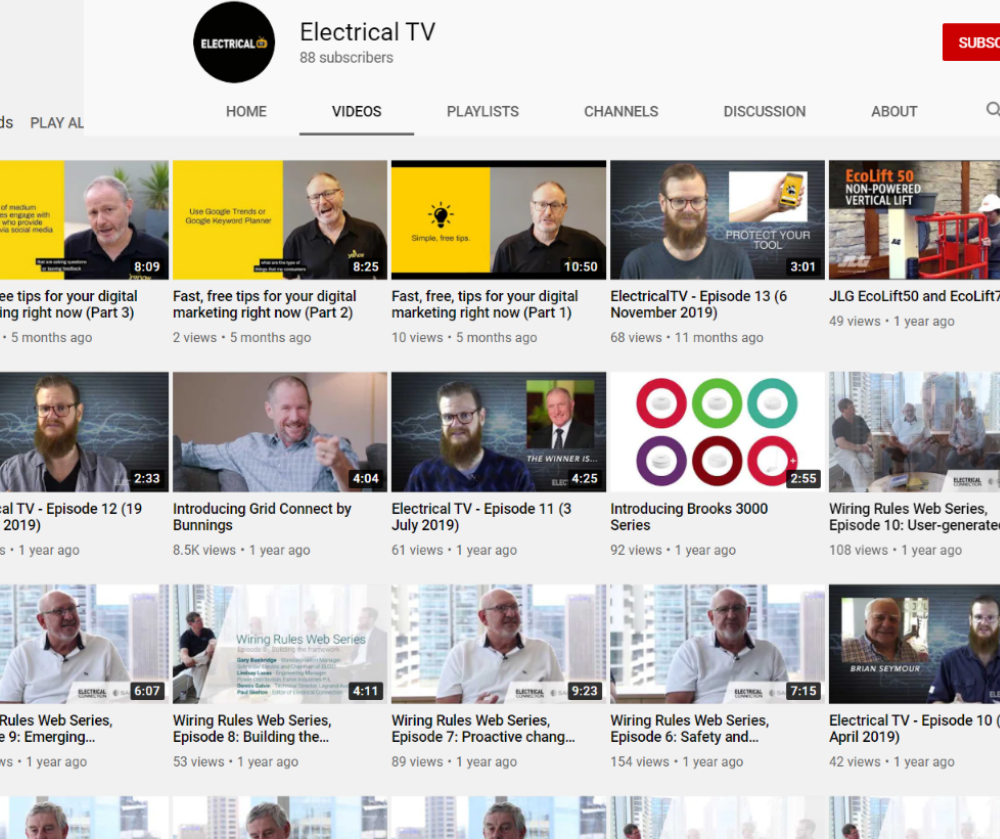The height and width of the screenshot is (839, 1000).
Task: Click title 'Introducing Brooks 3000 Series'
Action: pyautogui.click(x=689, y=516)
